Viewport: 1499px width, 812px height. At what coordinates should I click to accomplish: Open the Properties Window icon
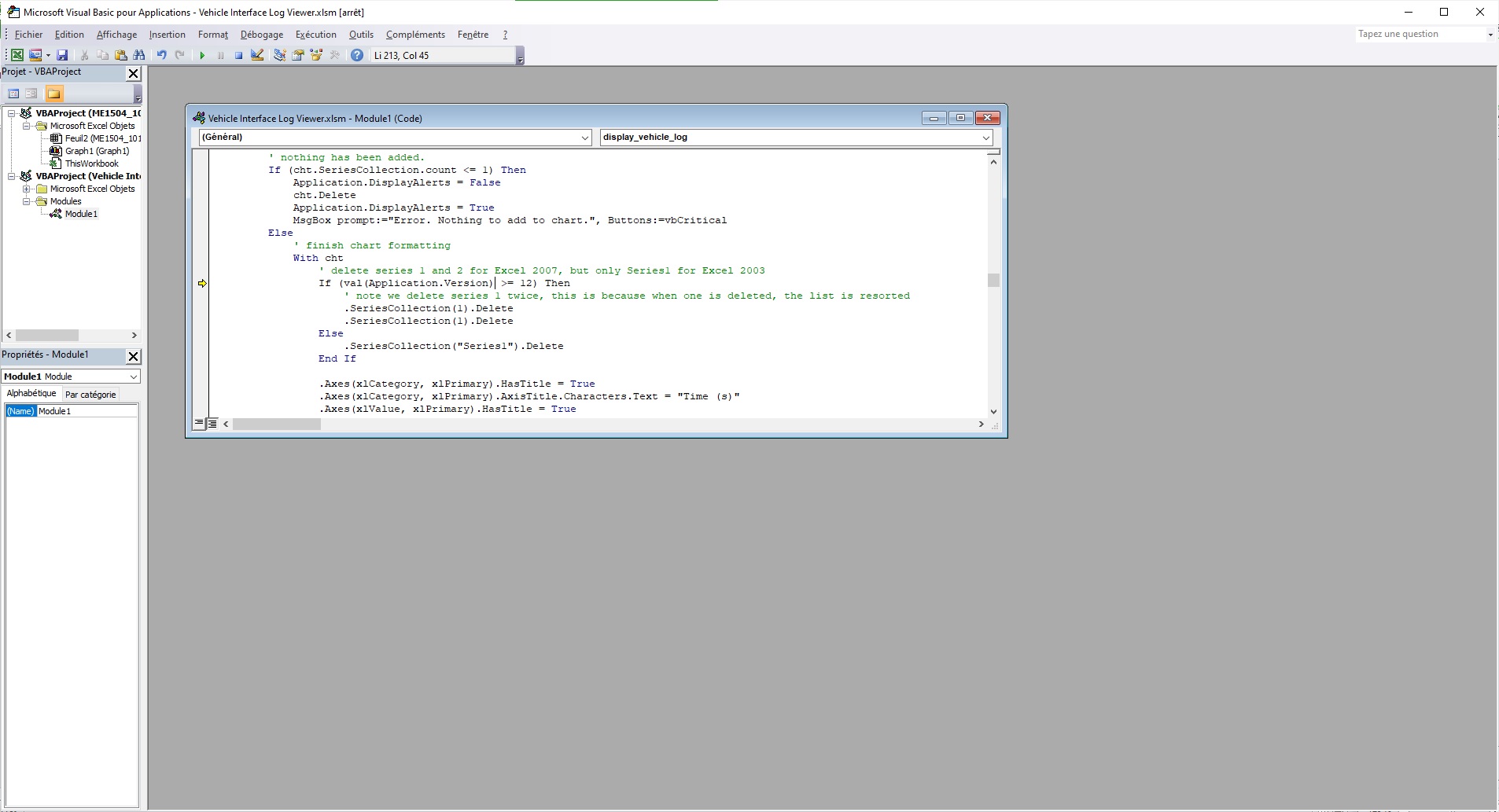coord(298,55)
